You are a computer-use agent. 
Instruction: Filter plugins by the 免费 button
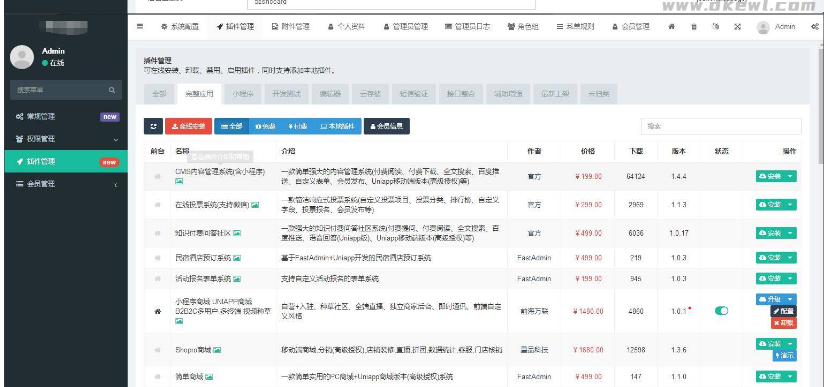[x=265, y=126]
